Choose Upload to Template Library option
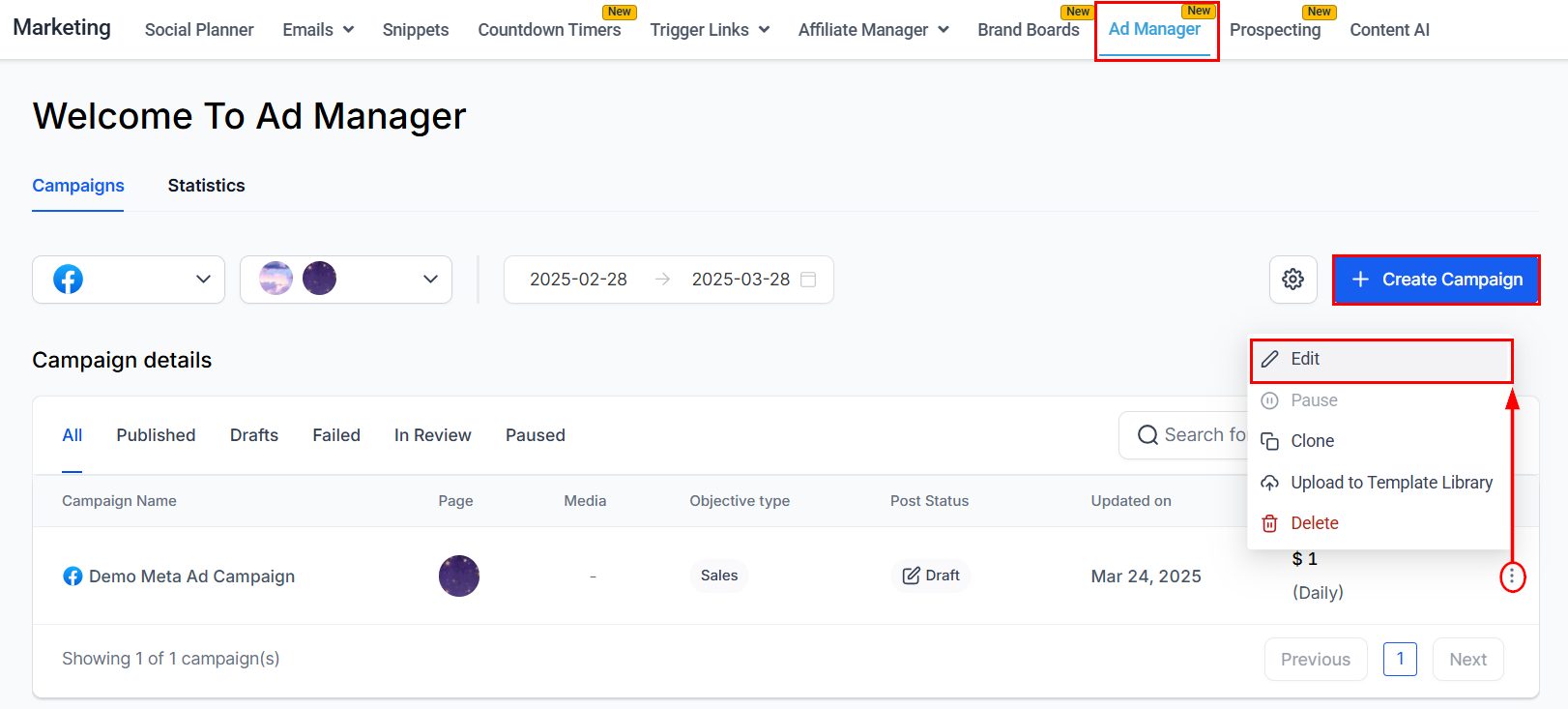Screen dimensions: 1568x709 pyautogui.click(x=1391, y=483)
